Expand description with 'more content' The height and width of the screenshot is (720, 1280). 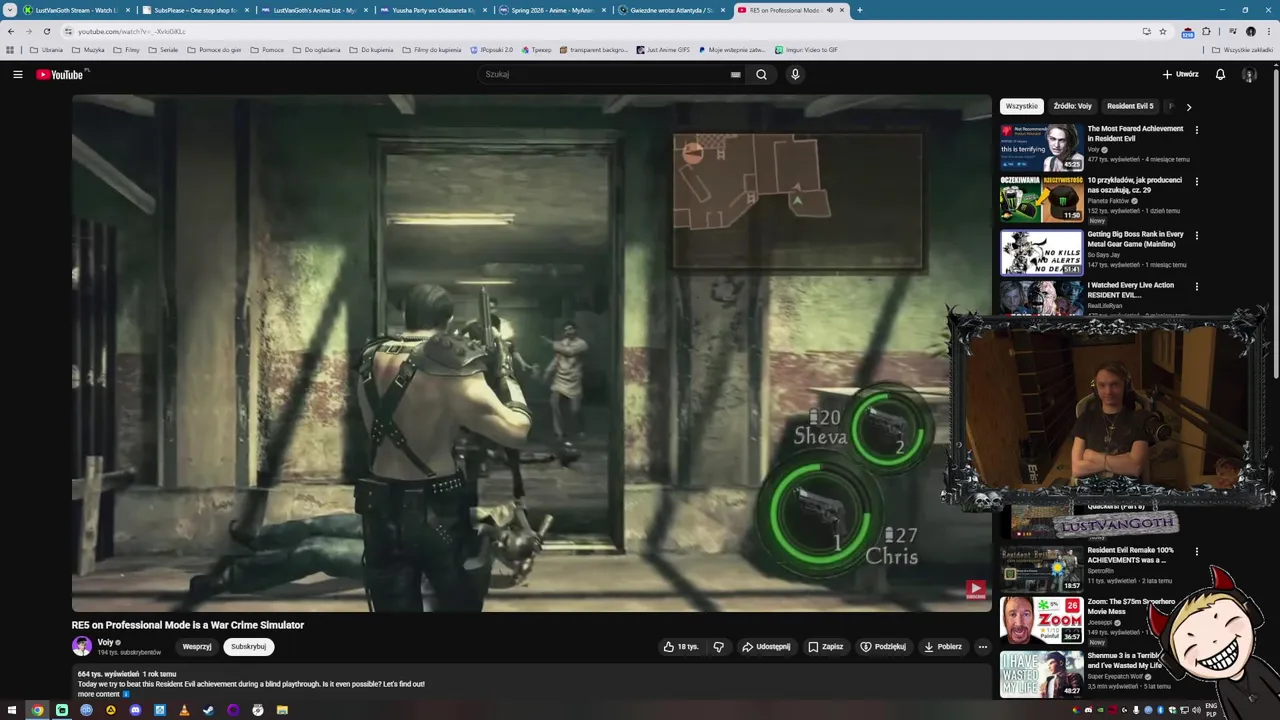[x=99, y=694]
